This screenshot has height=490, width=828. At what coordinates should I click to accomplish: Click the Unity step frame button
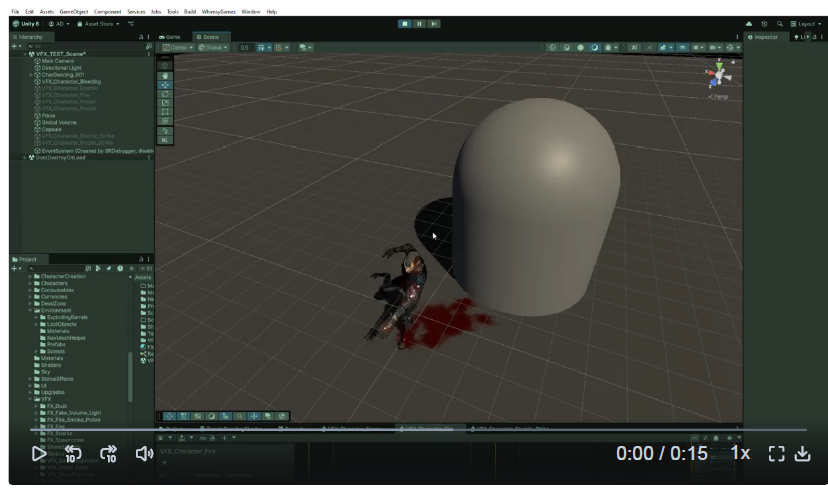tap(433, 23)
